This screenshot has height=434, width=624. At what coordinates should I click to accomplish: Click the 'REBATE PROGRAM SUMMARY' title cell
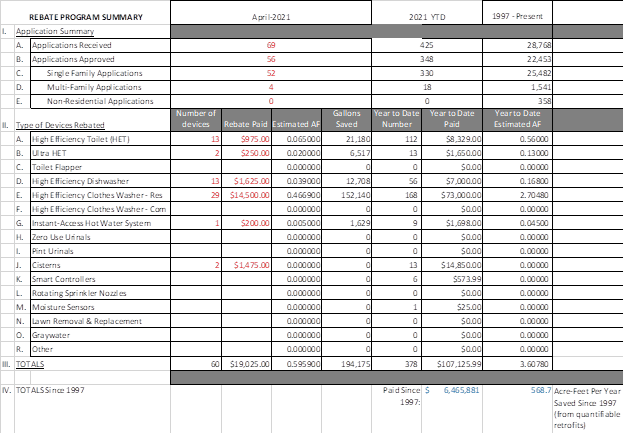(x=86, y=17)
